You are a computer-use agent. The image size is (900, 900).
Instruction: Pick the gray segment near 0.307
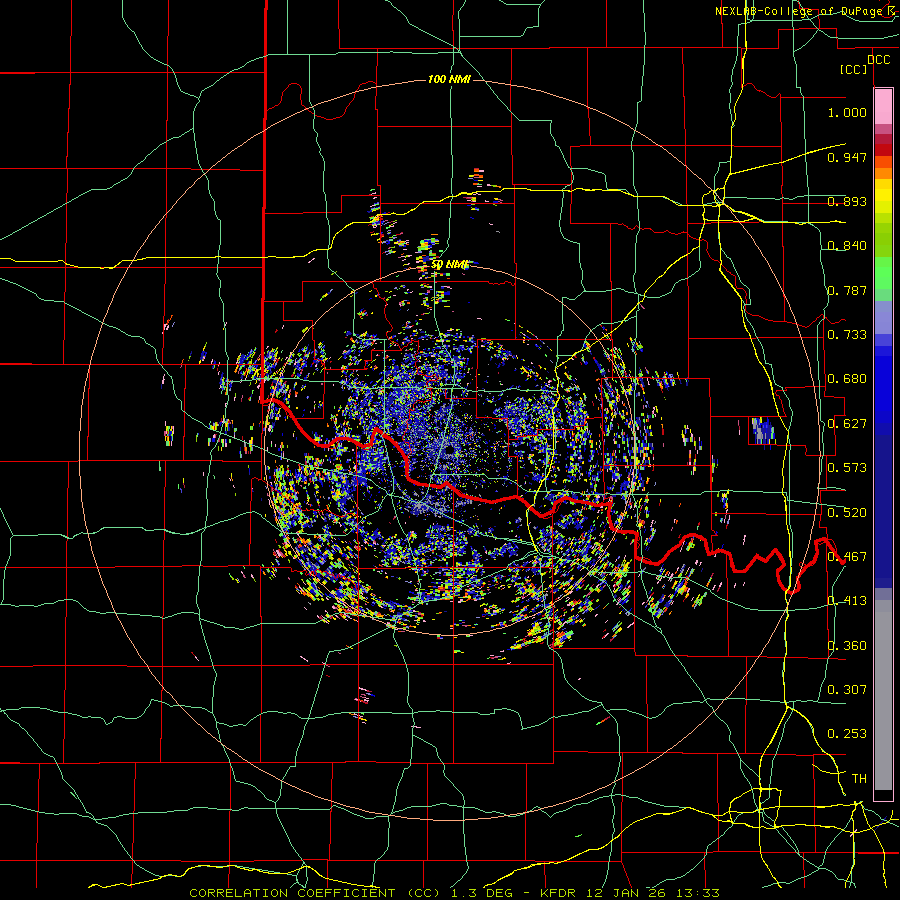point(883,695)
